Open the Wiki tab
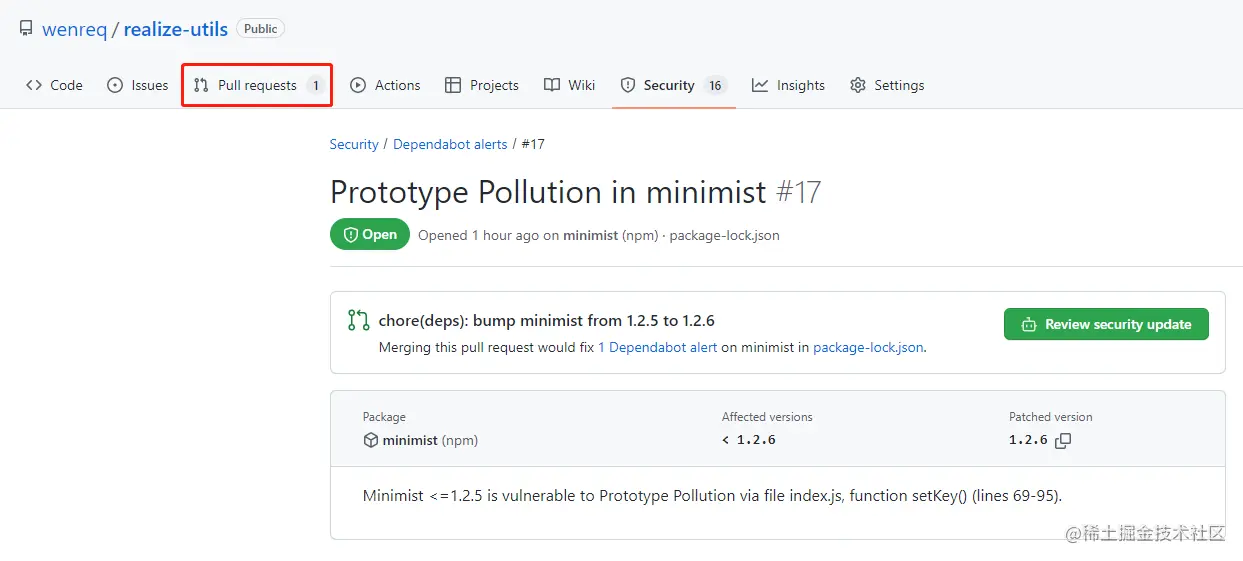1243x561 pixels. (570, 85)
